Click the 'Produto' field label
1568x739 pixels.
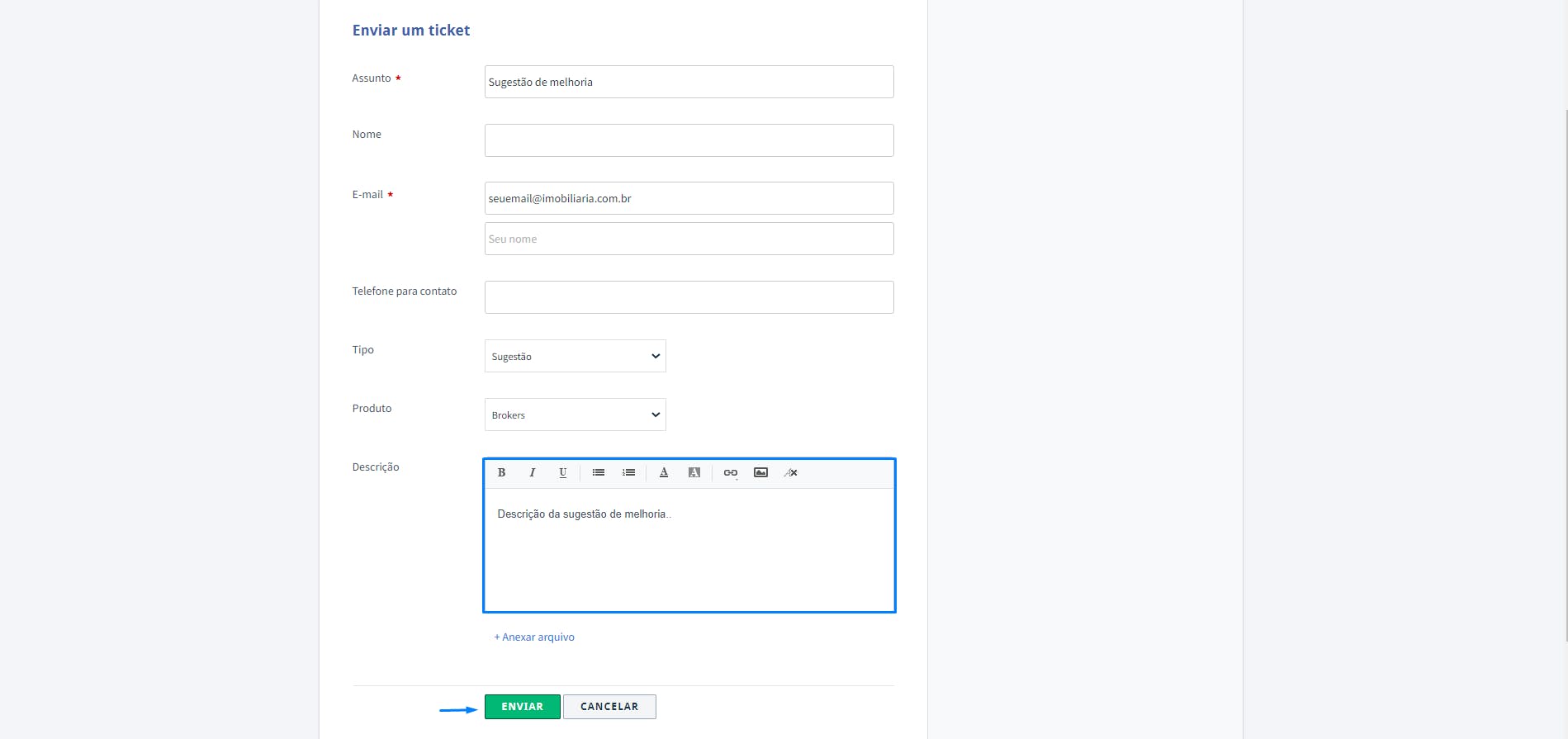tap(372, 409)
